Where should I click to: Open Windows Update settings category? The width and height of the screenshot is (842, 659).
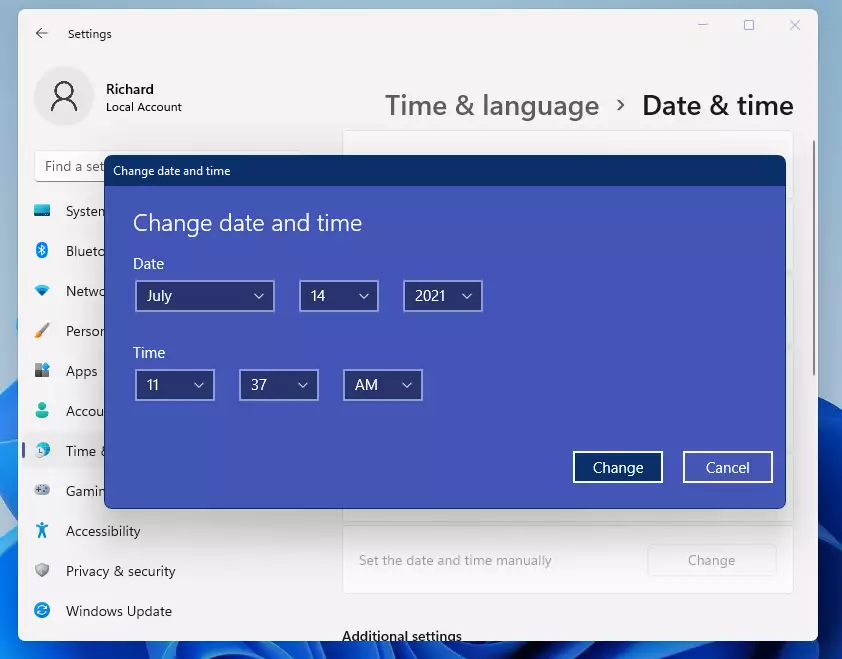[119, 611]
